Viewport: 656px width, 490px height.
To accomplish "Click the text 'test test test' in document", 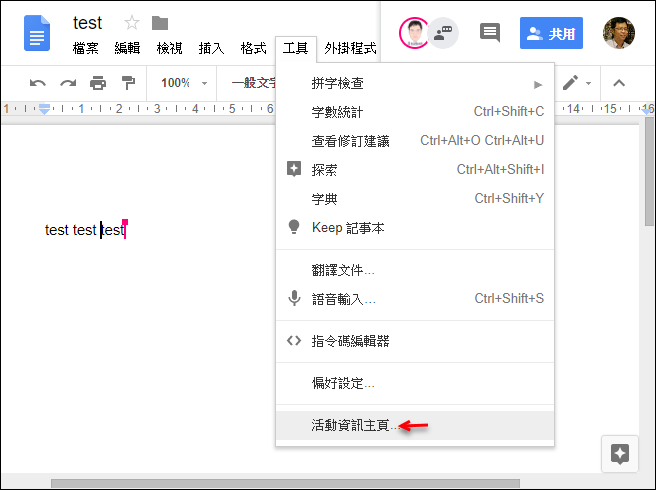I will [85, 230].
